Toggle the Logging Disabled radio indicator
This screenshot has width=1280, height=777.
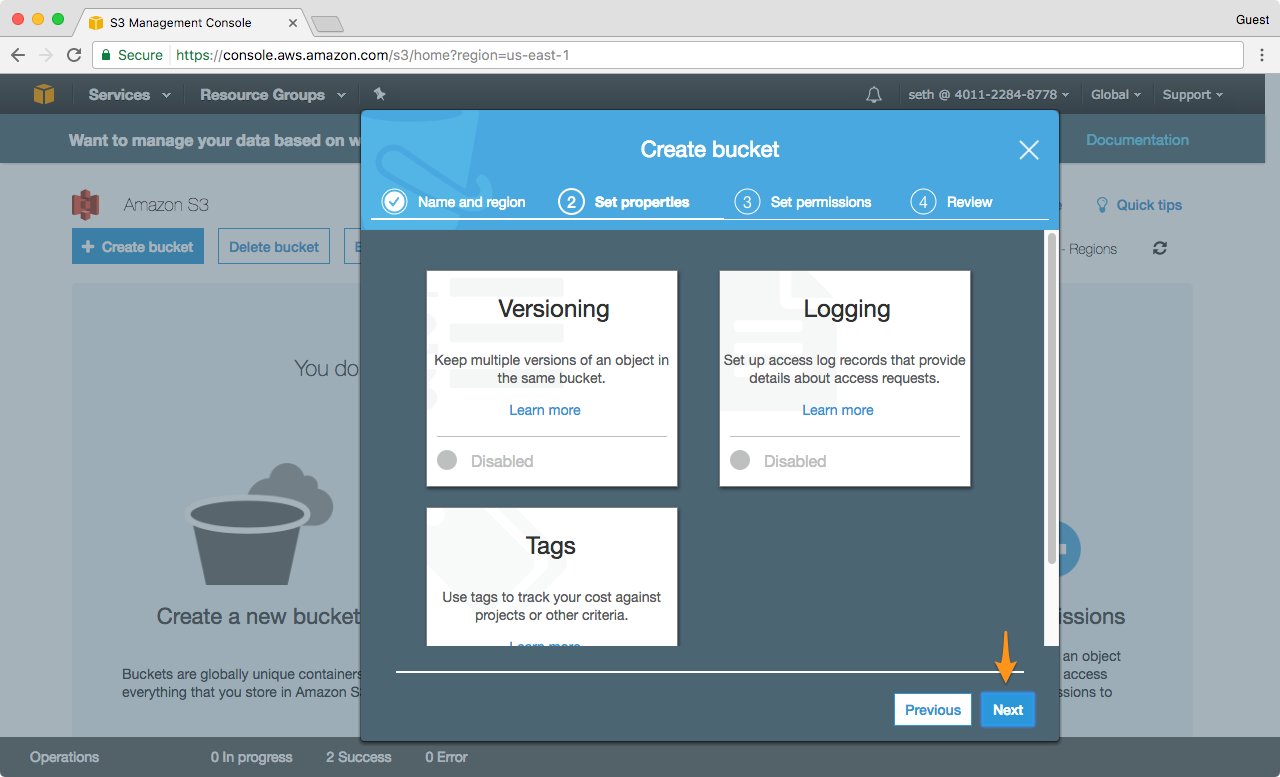click(x=740, y=460)
